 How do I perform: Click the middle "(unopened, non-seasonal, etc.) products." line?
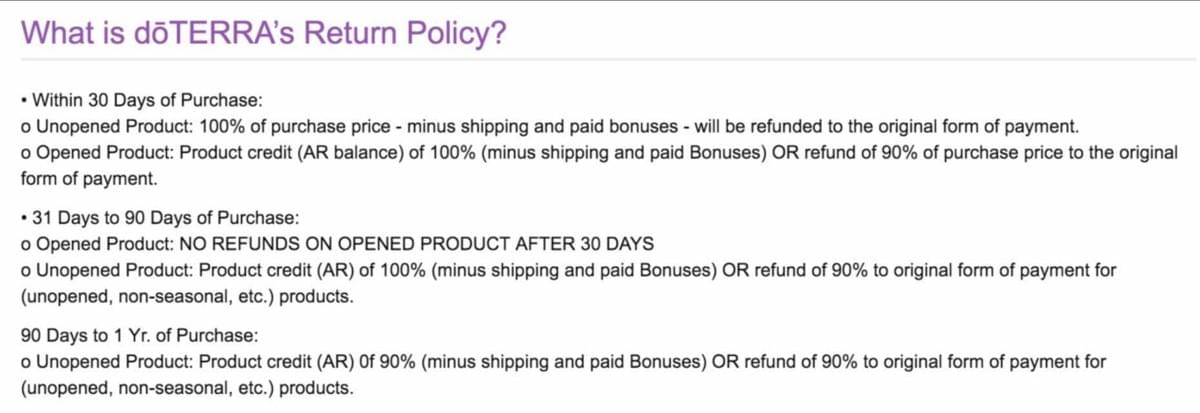pos(187,296)
